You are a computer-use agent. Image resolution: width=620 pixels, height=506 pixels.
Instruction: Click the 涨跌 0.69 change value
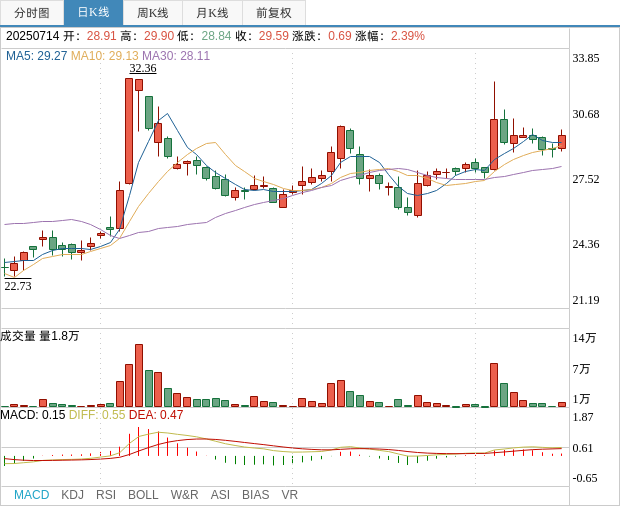point(322,36)
